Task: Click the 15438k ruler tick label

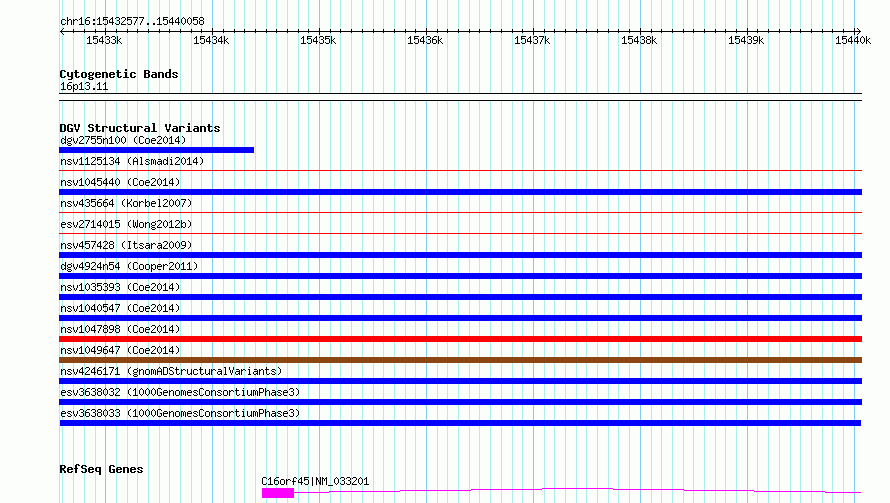Action: [x=639, y=40]
